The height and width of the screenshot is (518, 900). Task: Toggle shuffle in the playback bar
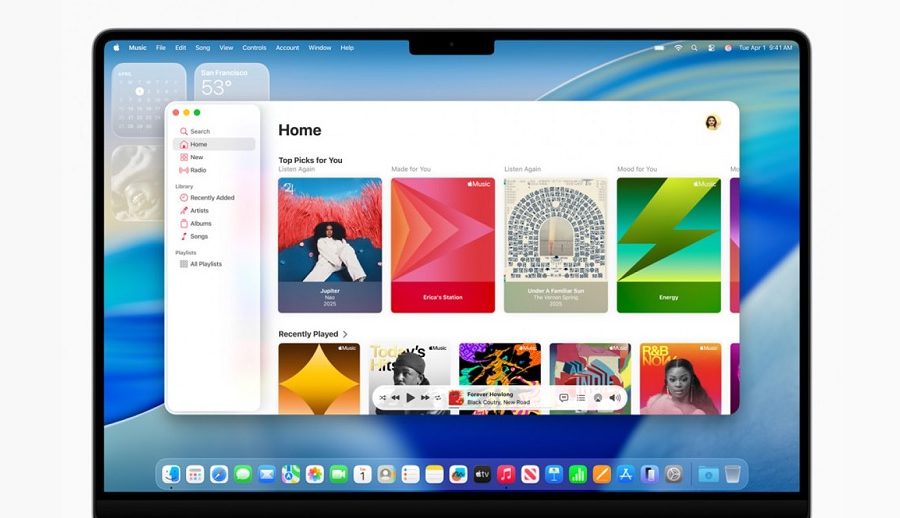click(383, 398)
